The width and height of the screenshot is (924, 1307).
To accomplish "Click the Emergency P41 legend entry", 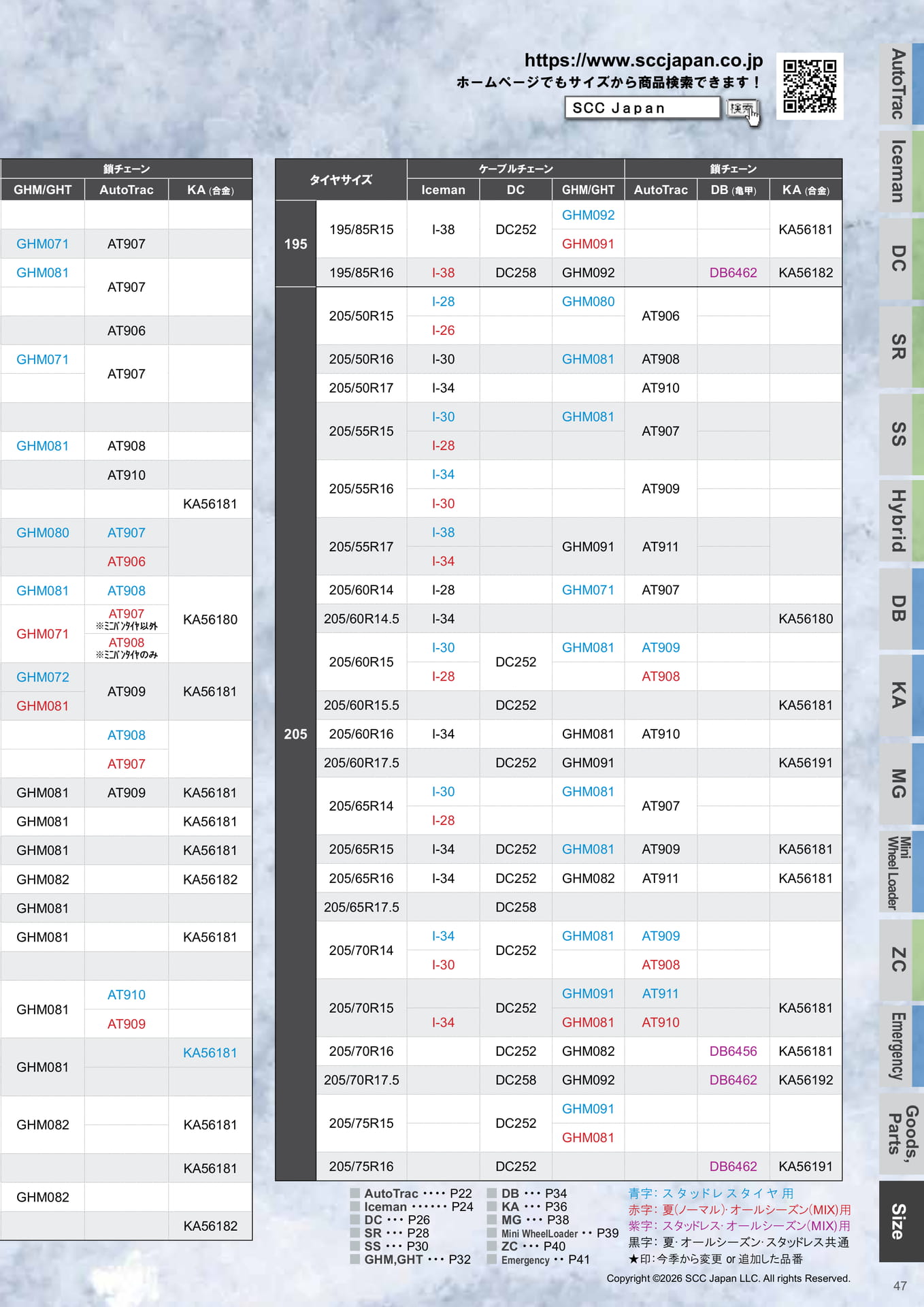I will tap(538, 1259).
